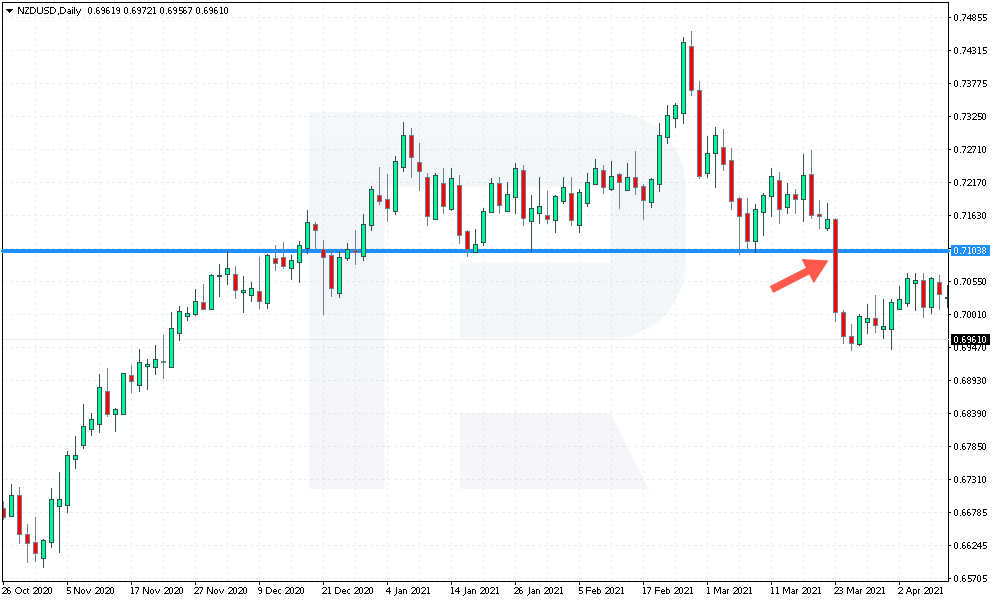
Task: Click the 0.65705 lowest price label
Action: pos(970,578)
